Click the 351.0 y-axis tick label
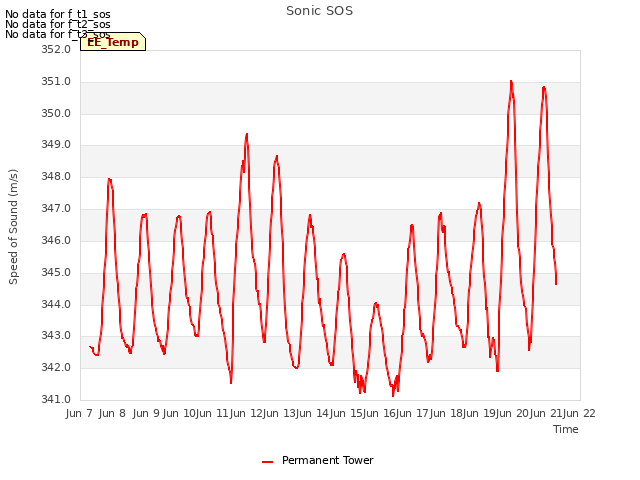Image resolution: width=640 pixels, height=480 pixels. [x=56, y=81]
